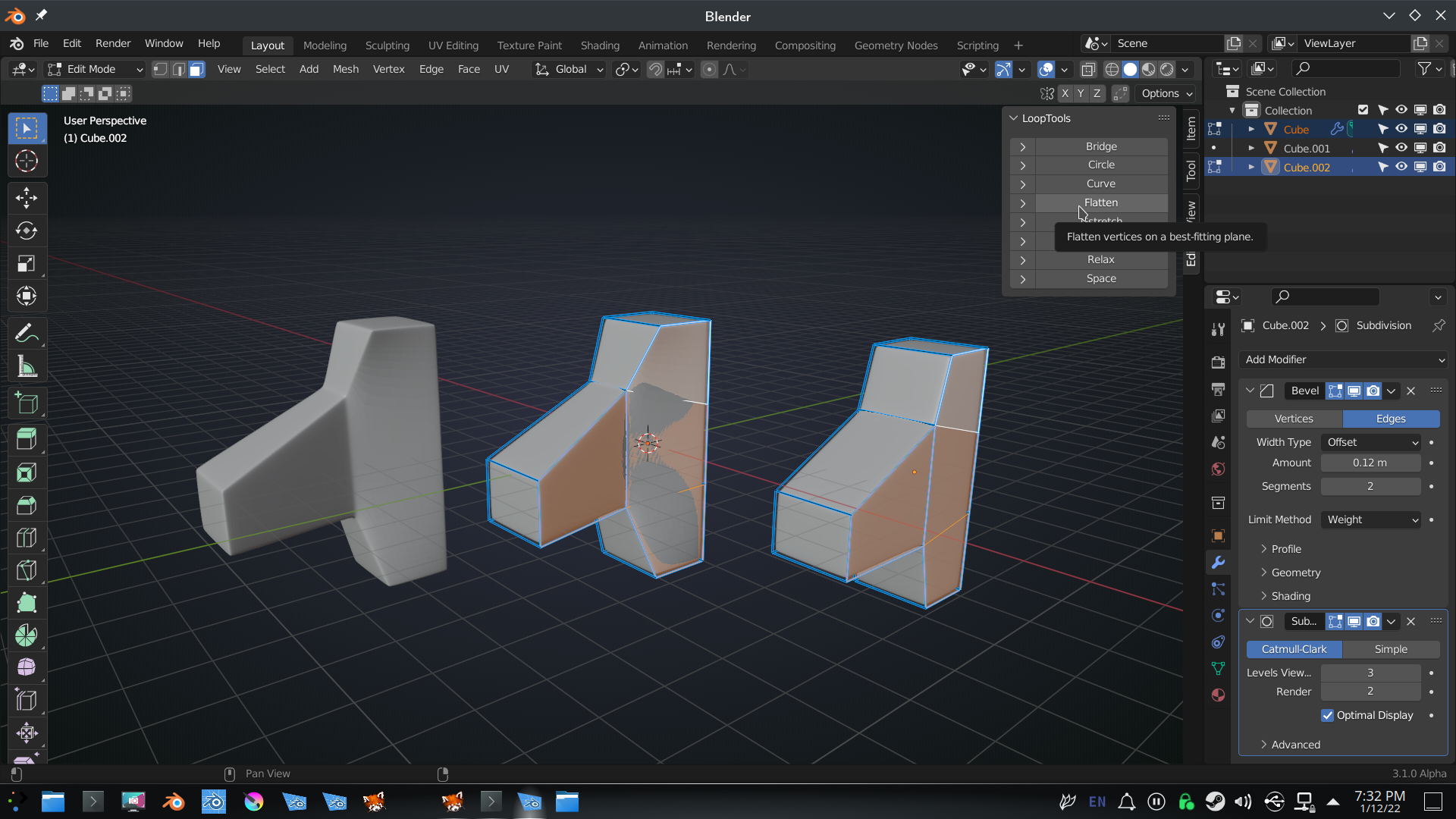Open the Add Modifier dropdown
Screen dimensions: 1456x819
coord(1343,359)
